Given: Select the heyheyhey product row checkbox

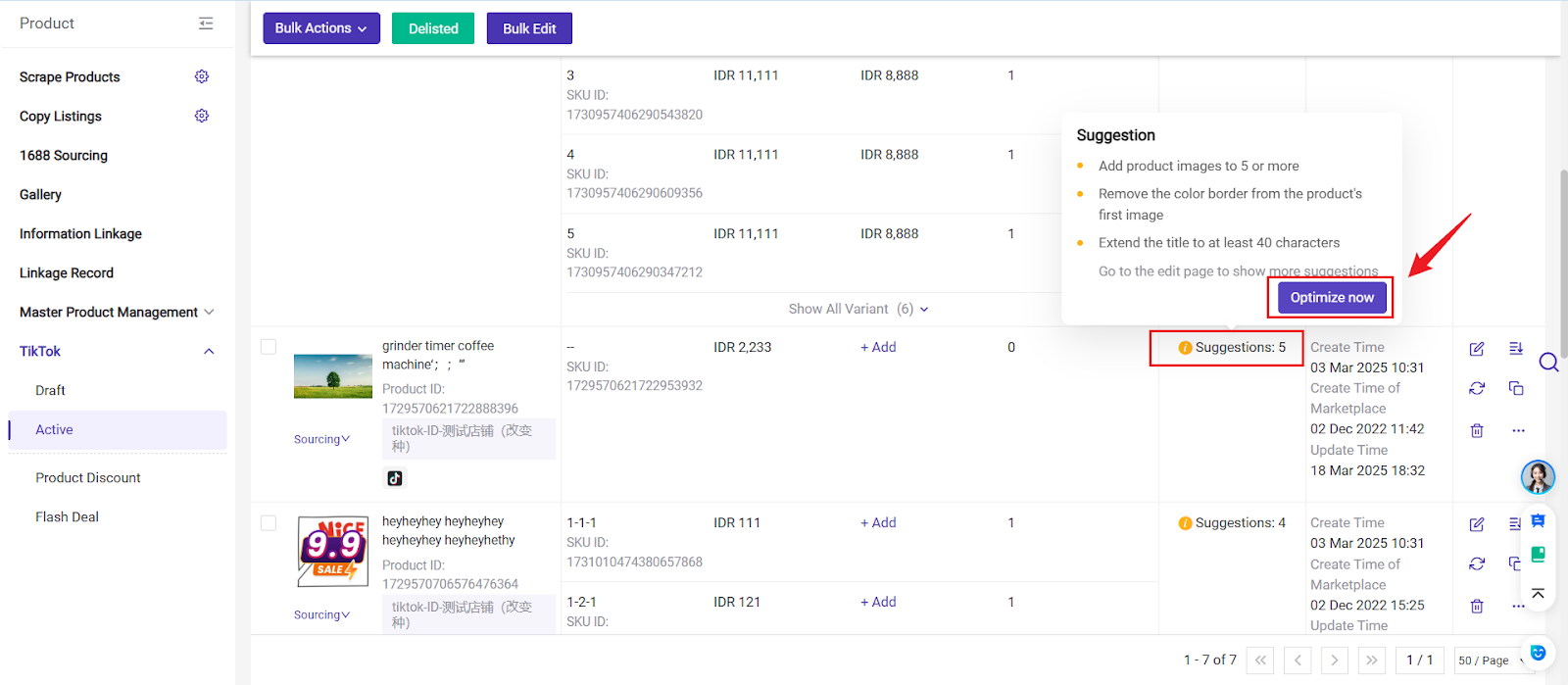Looking at the screenshot, I should pos(269,523).
